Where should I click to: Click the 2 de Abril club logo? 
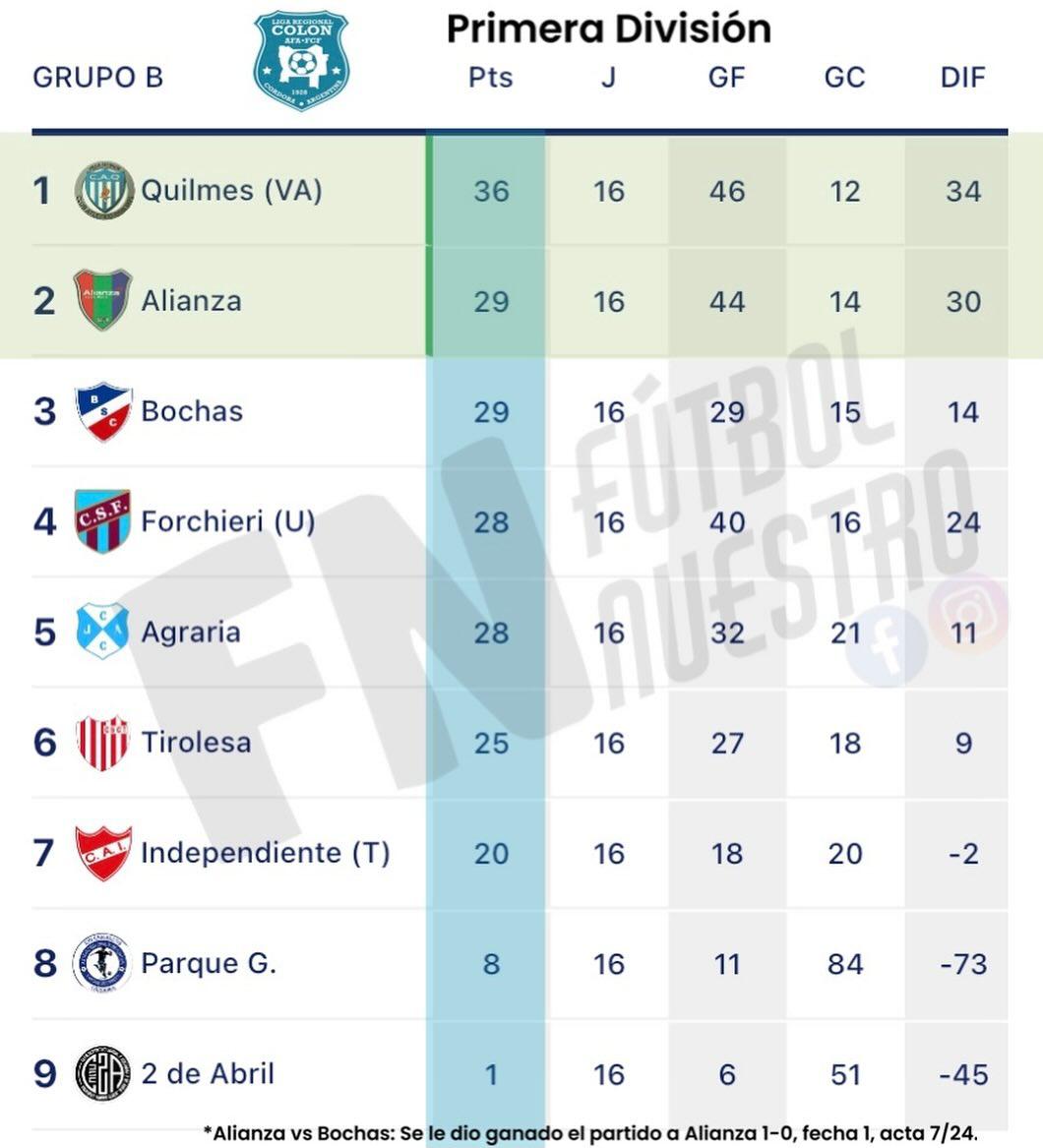103,1073
